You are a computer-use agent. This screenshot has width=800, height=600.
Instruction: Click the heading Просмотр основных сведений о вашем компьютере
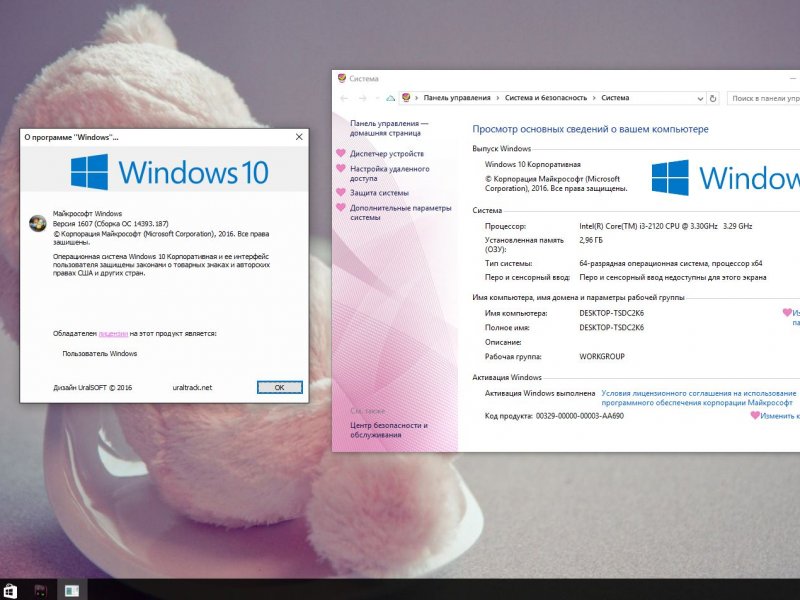pyautogui.click(x=590, y=129)
